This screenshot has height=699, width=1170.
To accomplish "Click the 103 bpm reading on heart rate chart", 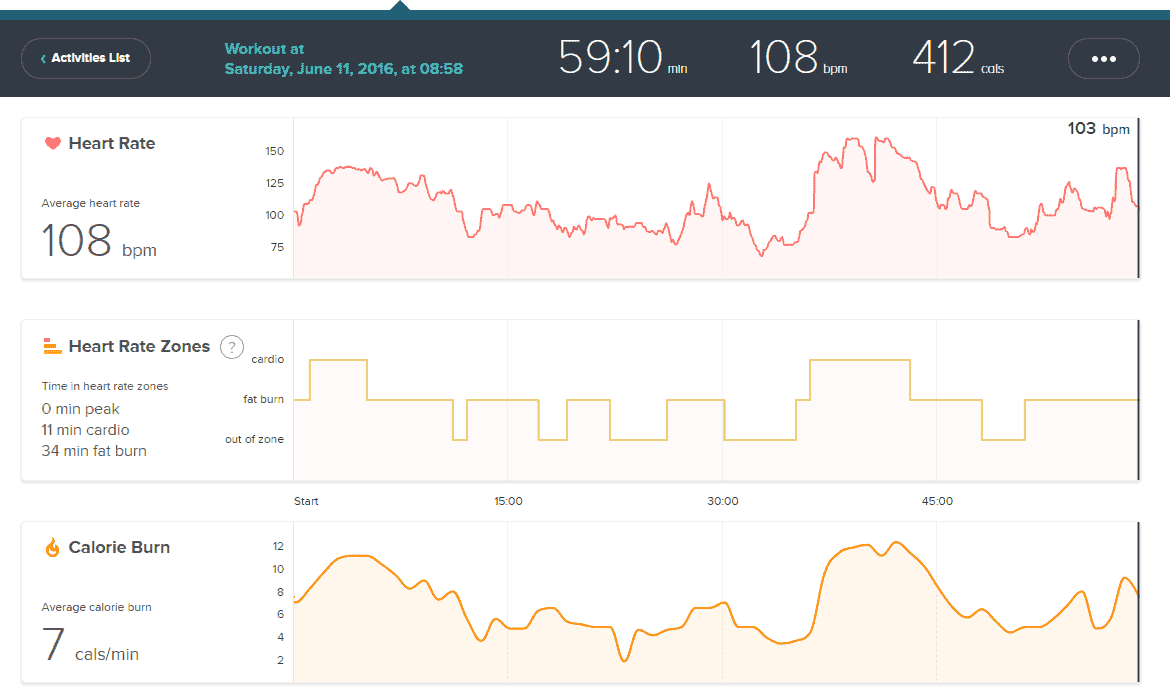I will 1097,129.
